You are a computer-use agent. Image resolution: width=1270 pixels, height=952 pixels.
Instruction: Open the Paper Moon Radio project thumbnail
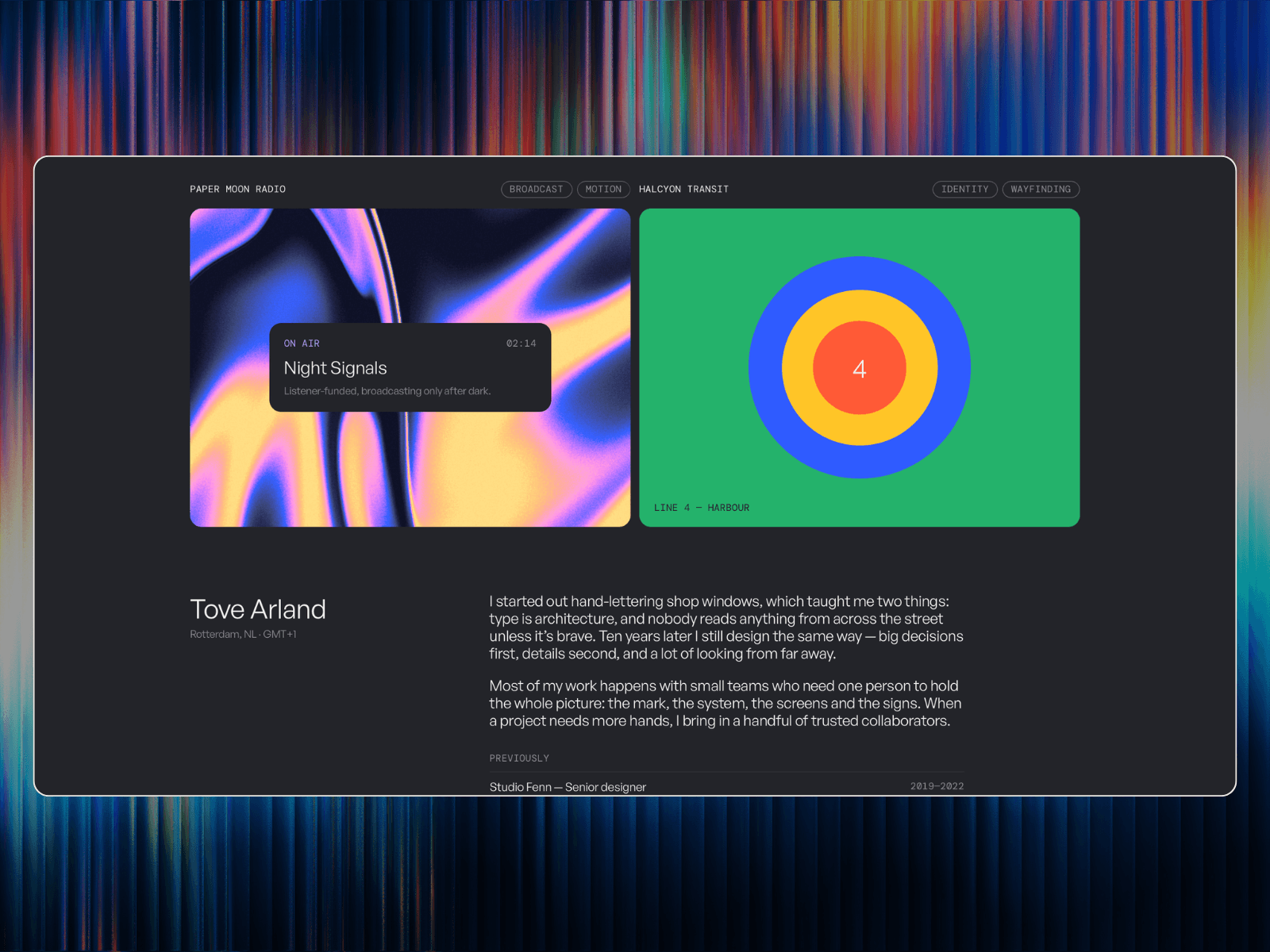(410, 367)
